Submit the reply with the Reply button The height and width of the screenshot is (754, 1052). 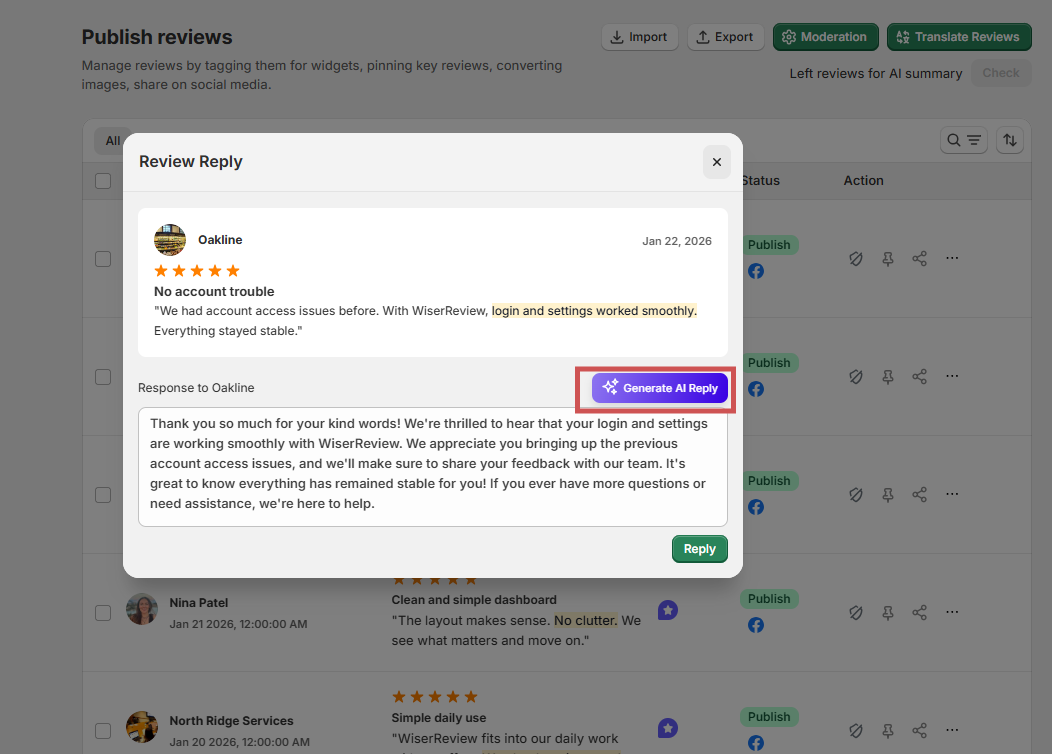tap(699, 548)
